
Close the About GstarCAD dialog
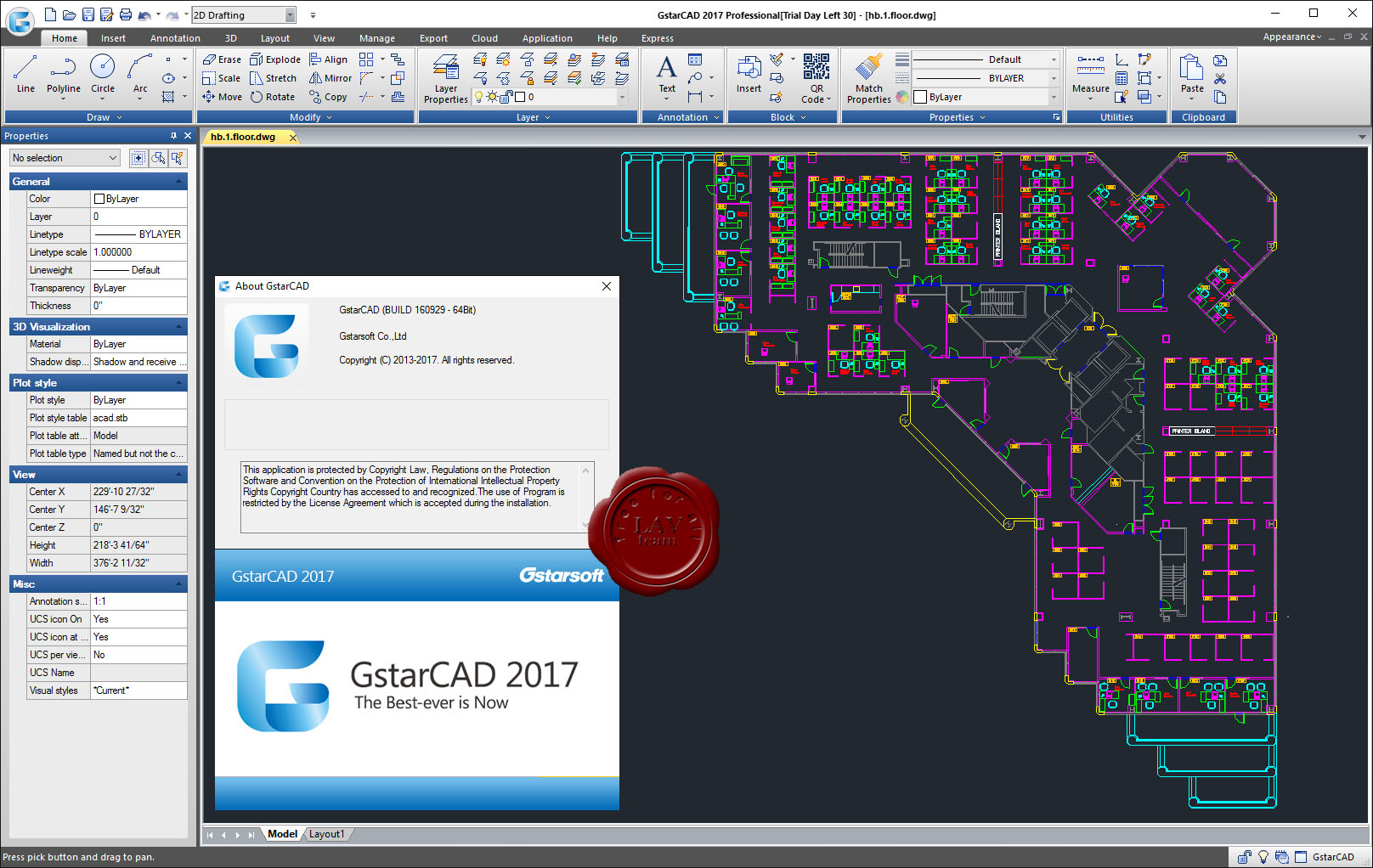pos(607,286)
